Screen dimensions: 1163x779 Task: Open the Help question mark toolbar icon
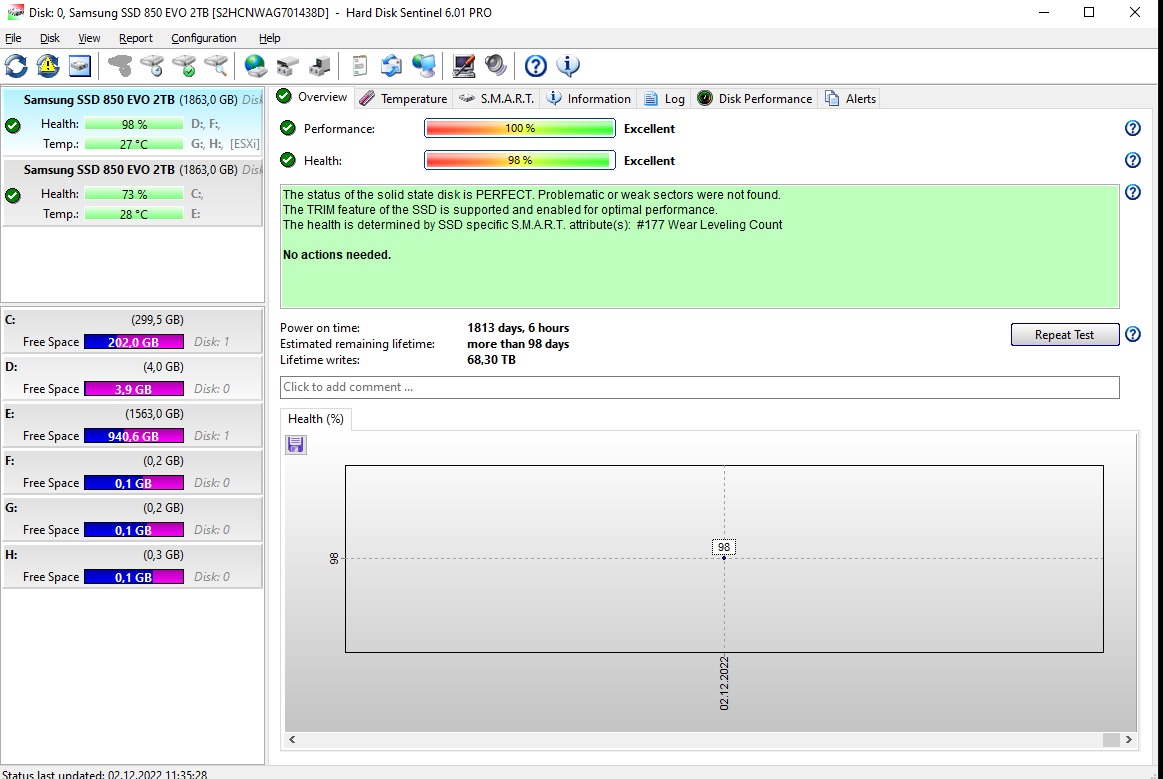(536, 66)
